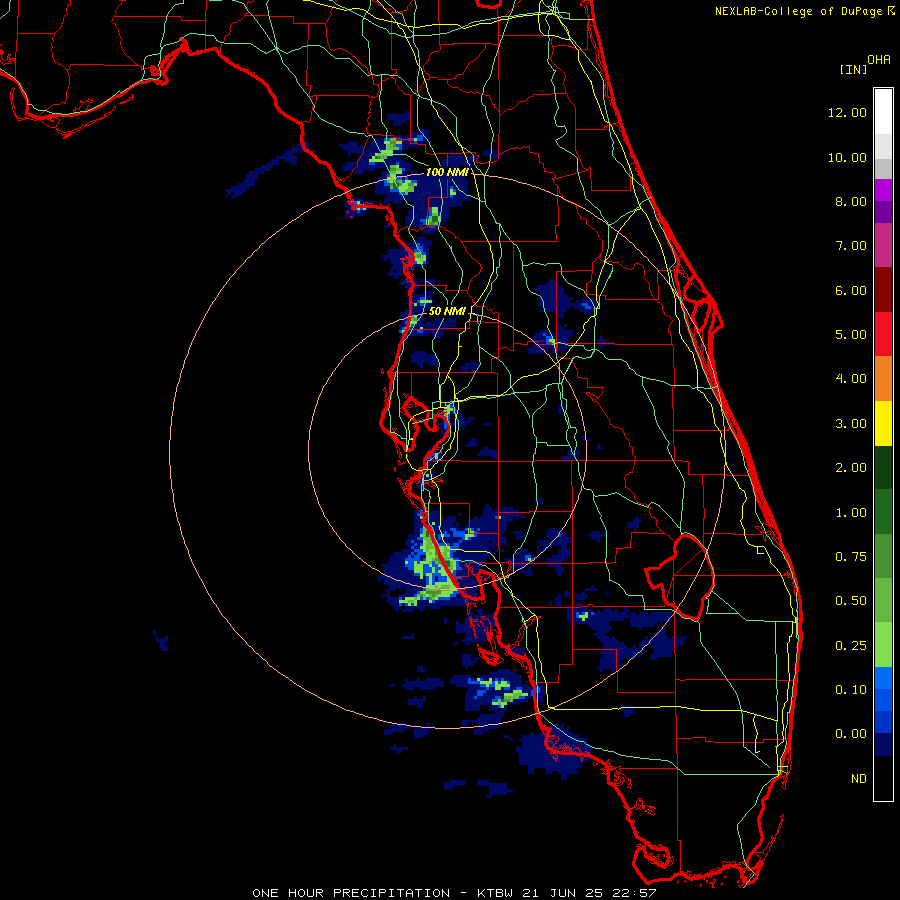Pick the yellow swatch on the color scale
This screenshot has height=900, width=900.
[883, 424]
